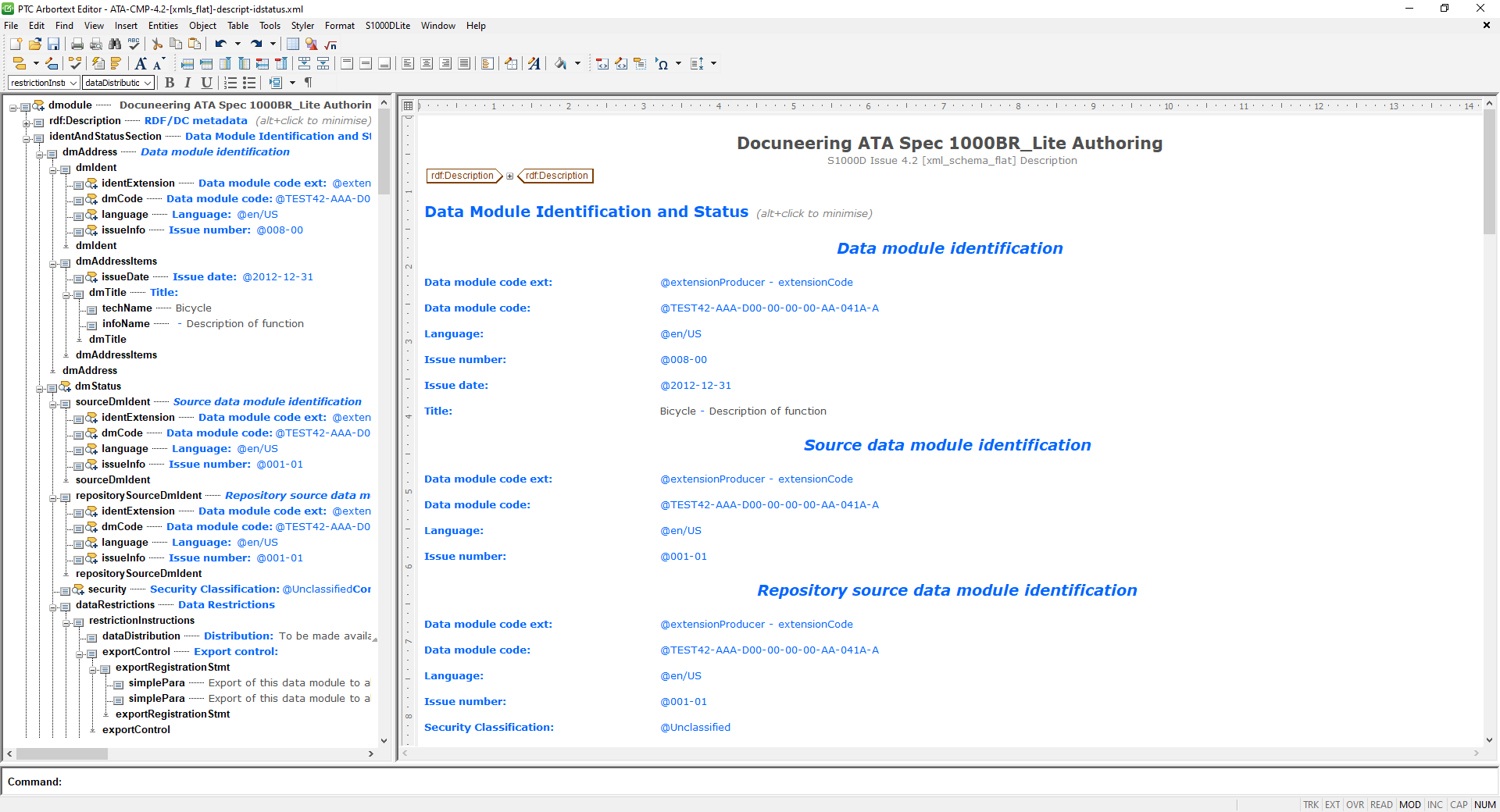Click the RDF/DC metadata link
Screen dimensions: 1500x812
tap(195, 120)
